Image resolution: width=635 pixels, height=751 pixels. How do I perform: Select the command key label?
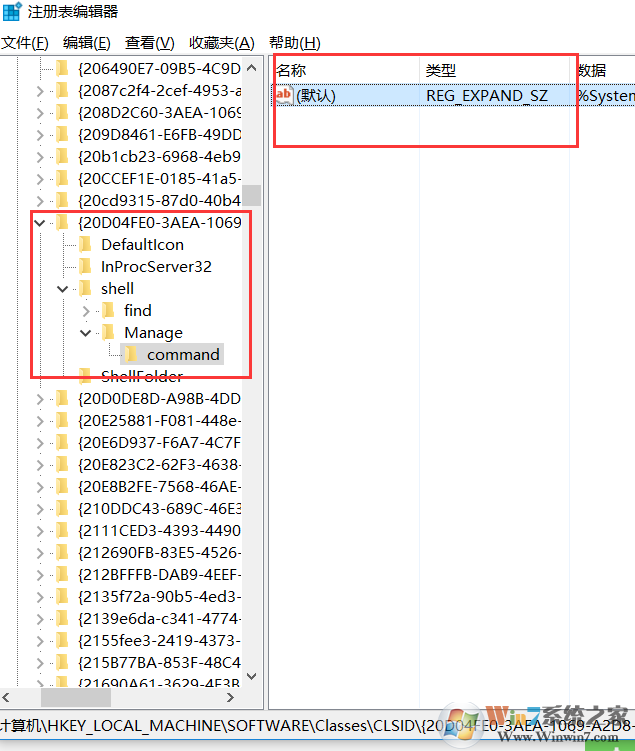tap(183, 355)
